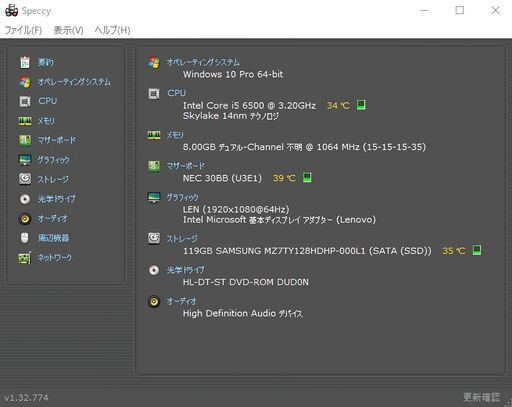Click green temperature indicator beside 39 °C
This screenshot has height=407, width=512.
click(307, 177)
